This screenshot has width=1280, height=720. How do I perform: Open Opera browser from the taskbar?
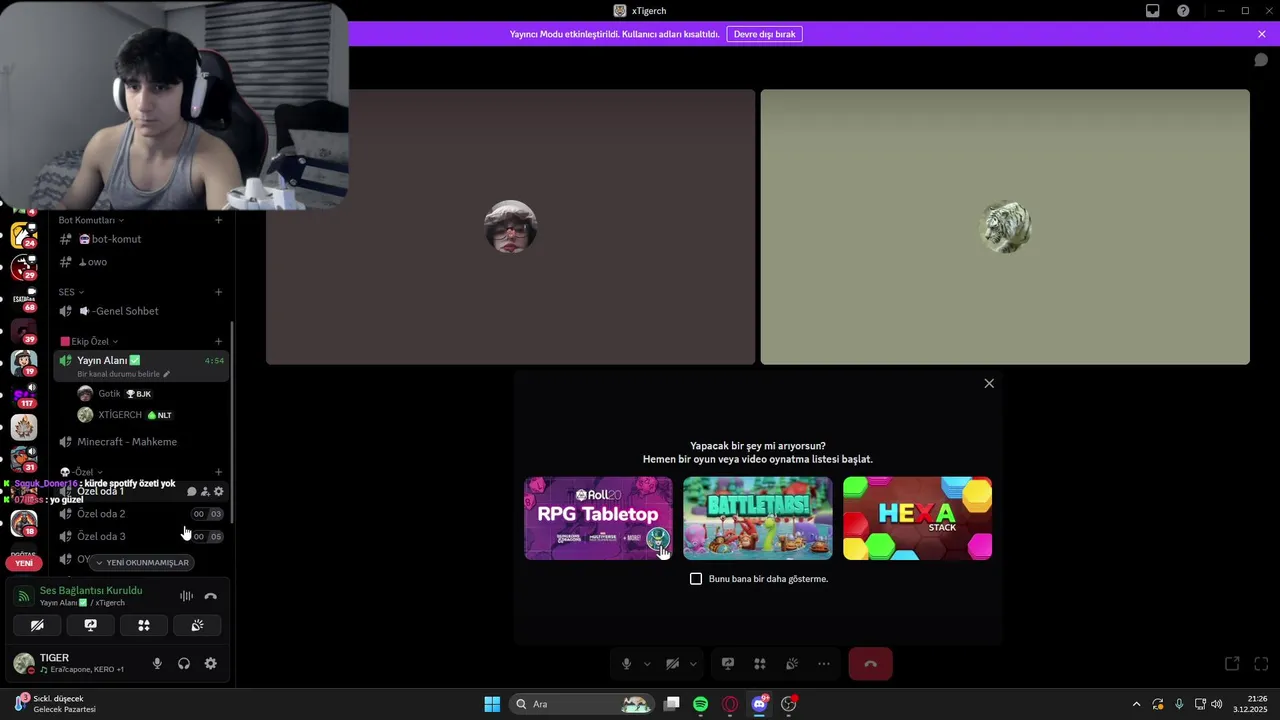pyautogui.click(x=730, y=704)
